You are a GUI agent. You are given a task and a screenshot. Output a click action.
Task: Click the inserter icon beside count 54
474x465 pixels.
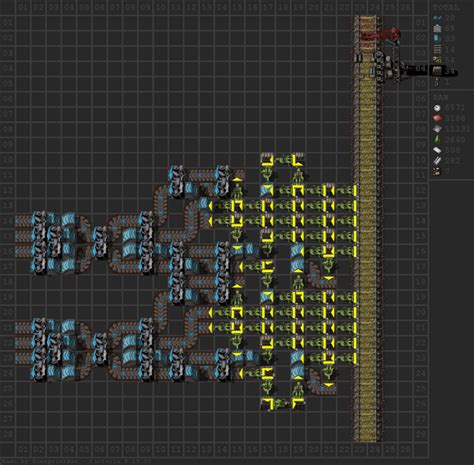437,60
